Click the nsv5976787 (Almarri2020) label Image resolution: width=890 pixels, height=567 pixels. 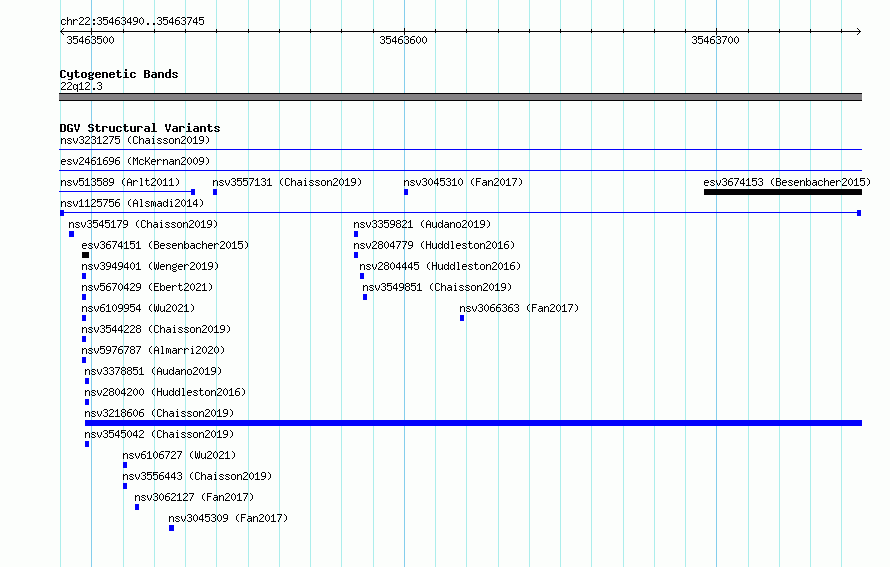(x=153, y=350)
